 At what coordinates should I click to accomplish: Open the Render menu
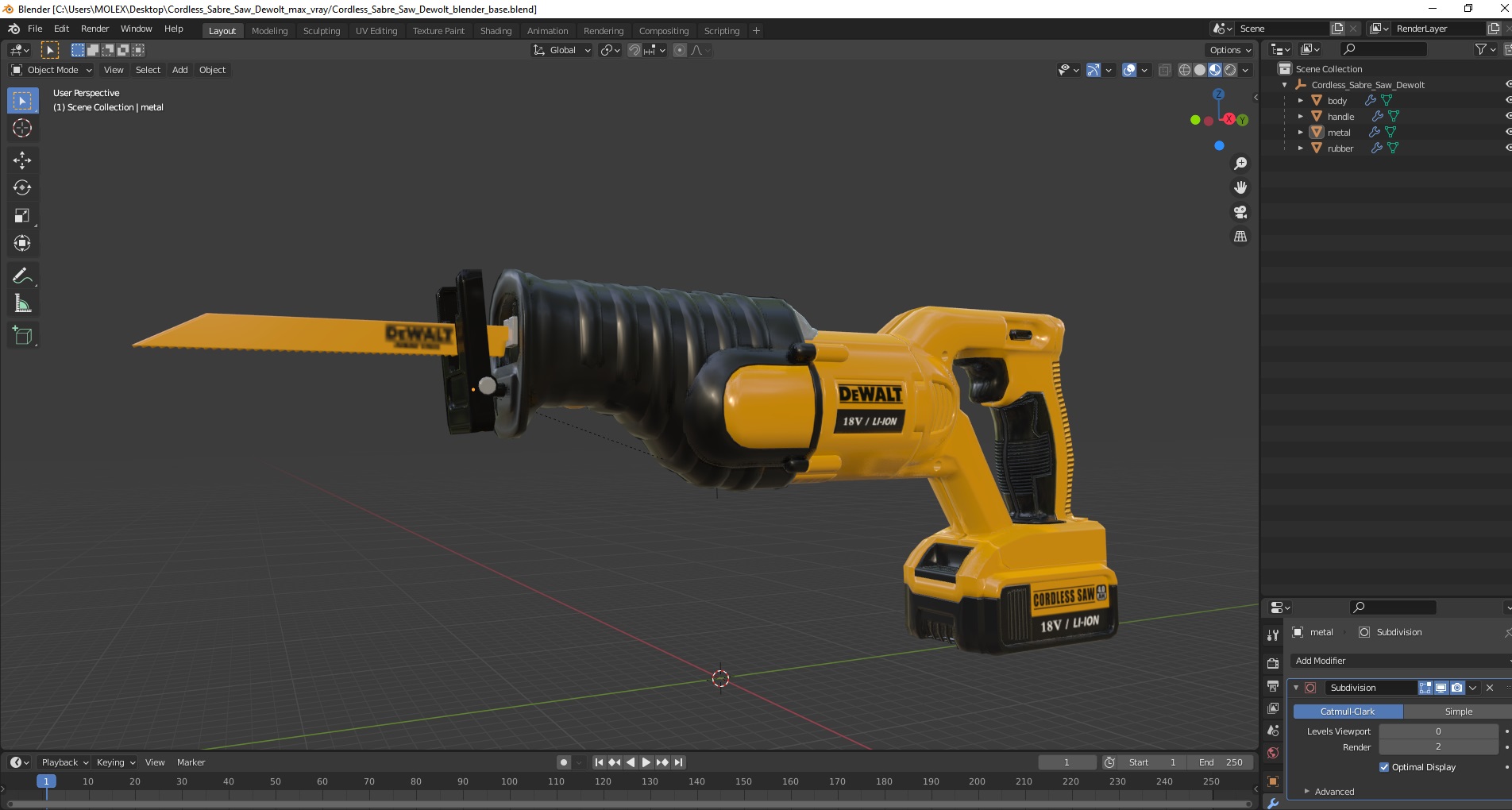(x=94, y=29)
